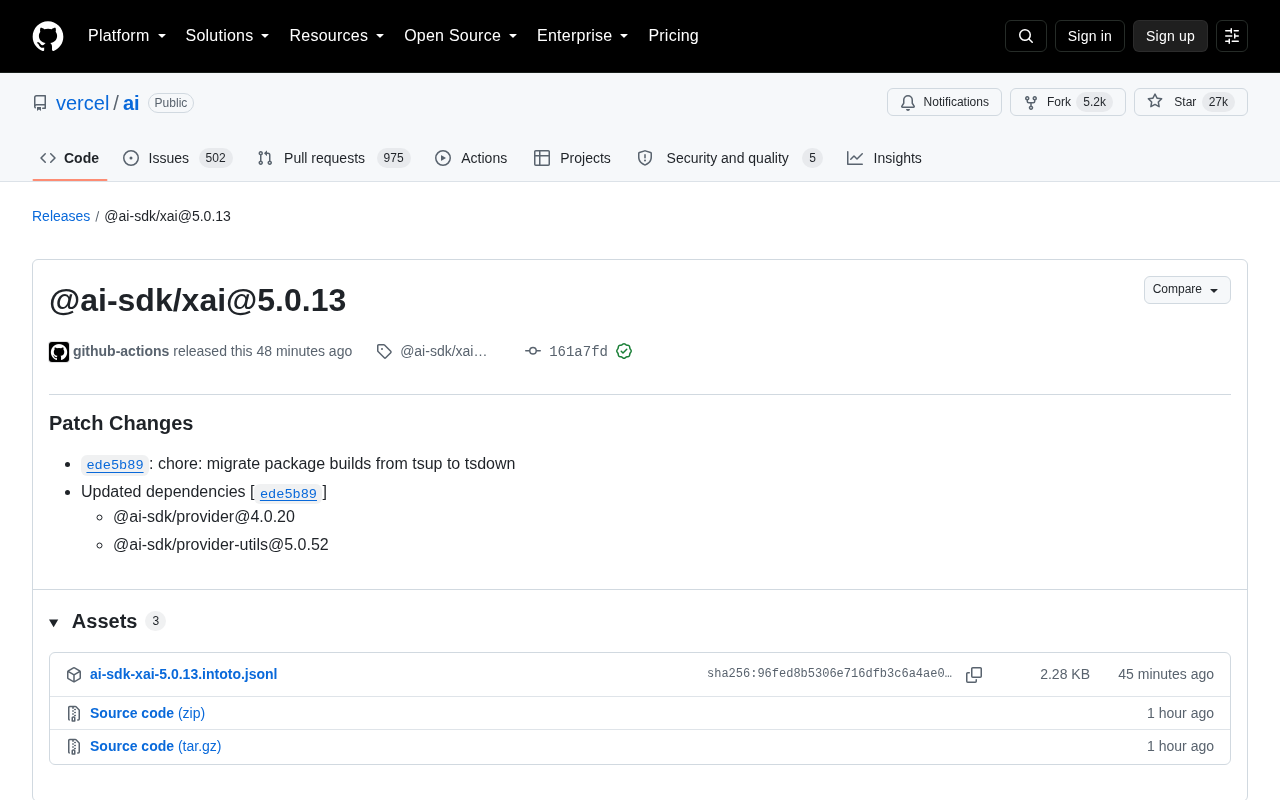Click the zip file icon for Source code (zip)
This screenshot has width=1280, height=800.
pos(74,714)
